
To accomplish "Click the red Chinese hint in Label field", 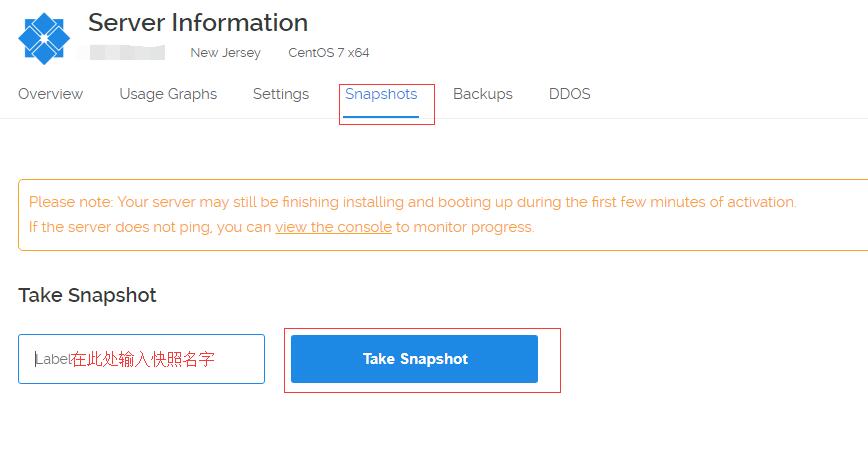I will [x=142, y=359].
